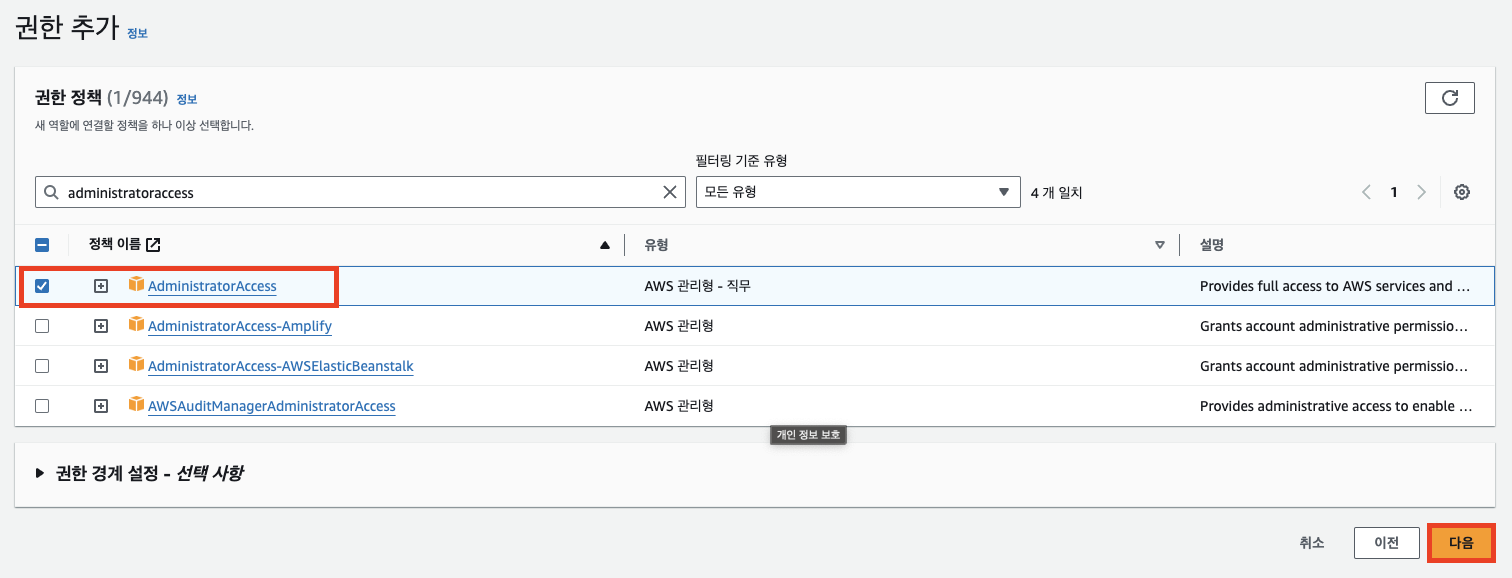The height and width of the screenshot is (578, 1512).
Task: Open the AdministratorAccess policy link
Action: tap(212, 286)
